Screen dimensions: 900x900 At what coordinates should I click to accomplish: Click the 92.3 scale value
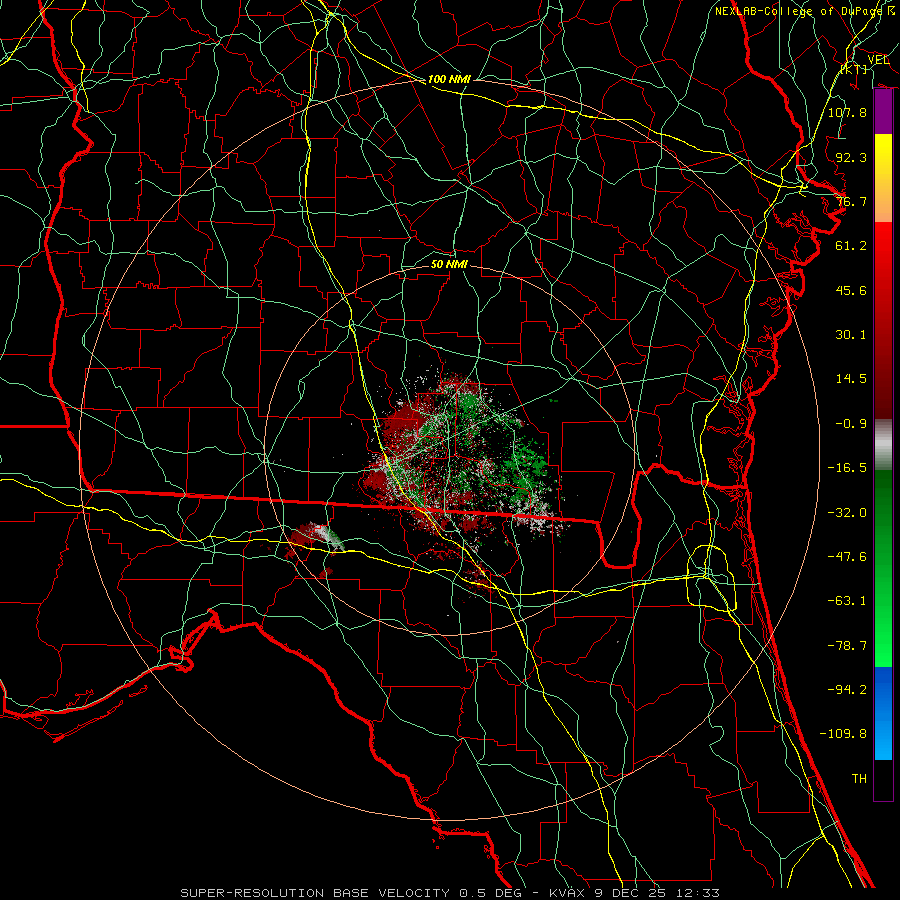(x=851, y=157)
